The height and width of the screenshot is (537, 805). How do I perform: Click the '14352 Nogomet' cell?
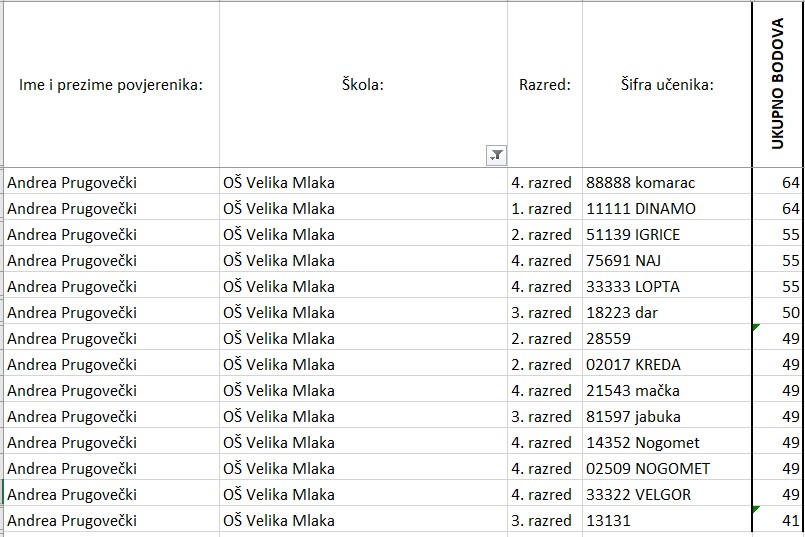pyautogui.click(x=667, y=443)
